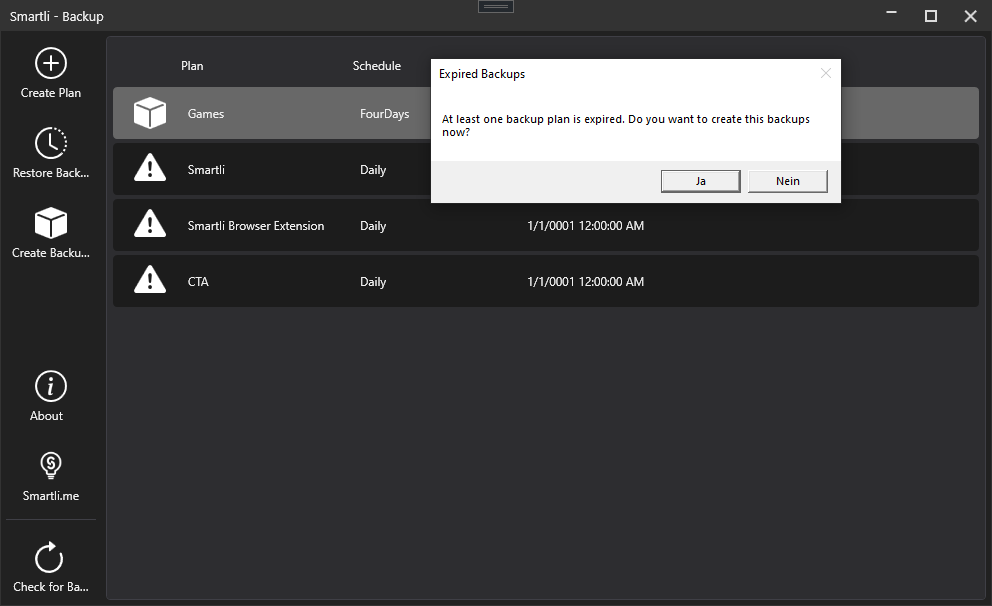Open the Smartli.me lightbulb icon
Image resolution: width=992 pixels, height=606 pixels.
[50, 465]
